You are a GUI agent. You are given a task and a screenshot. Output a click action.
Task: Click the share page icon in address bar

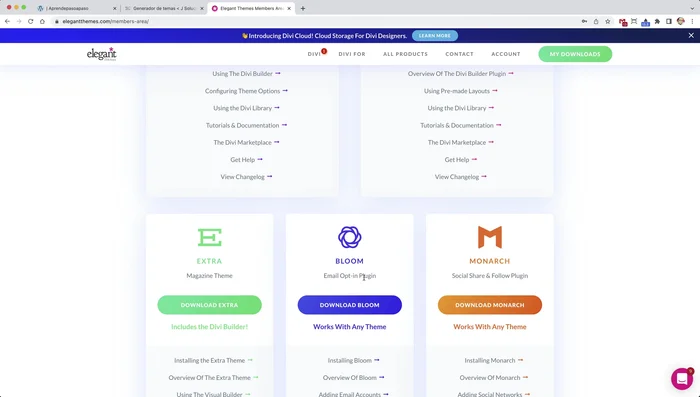(x=596, y=21)
